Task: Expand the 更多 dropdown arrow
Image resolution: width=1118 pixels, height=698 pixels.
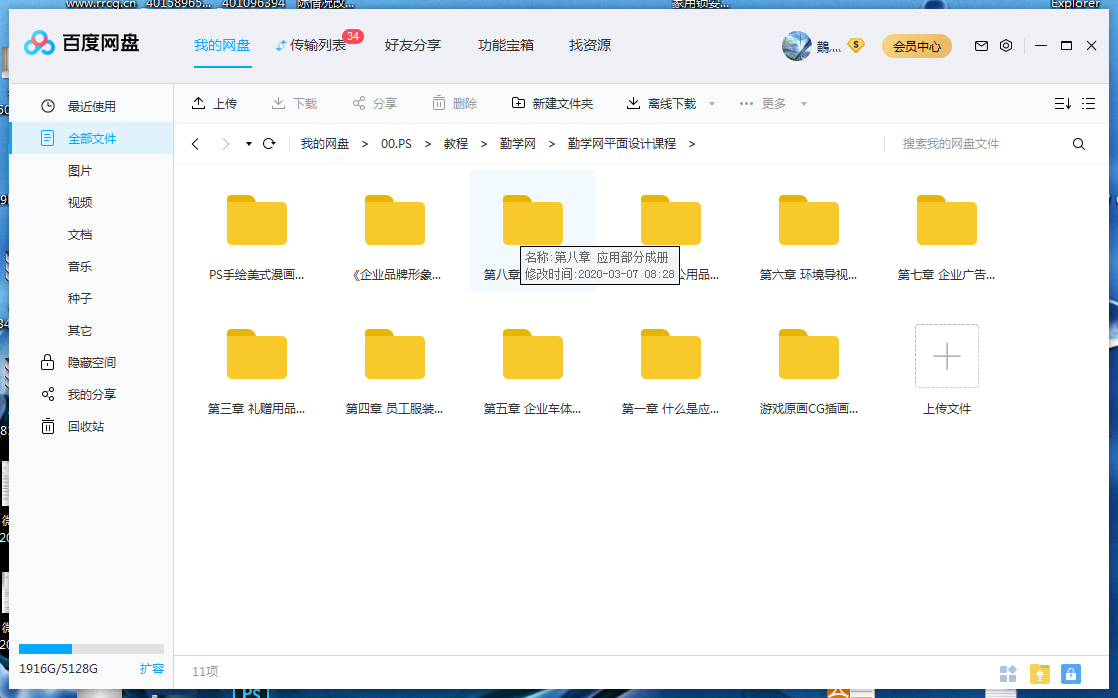Action: tap(804, 104)
